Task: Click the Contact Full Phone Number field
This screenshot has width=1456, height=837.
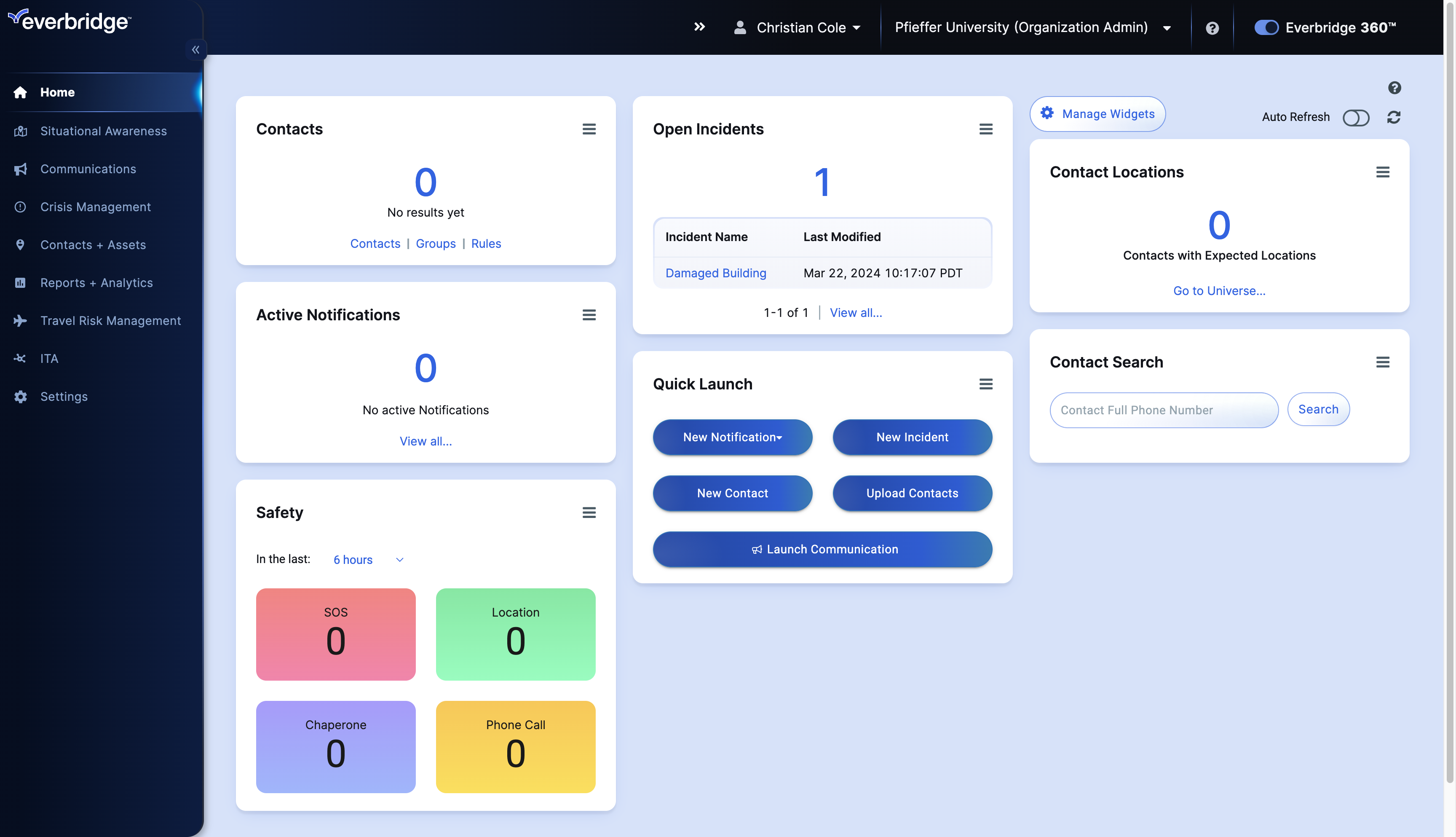Action: (x=1164, y=410)
